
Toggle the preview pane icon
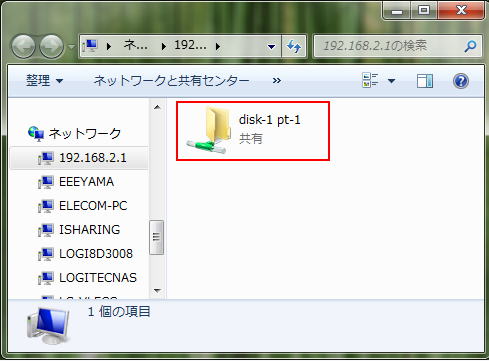(425, 81)
